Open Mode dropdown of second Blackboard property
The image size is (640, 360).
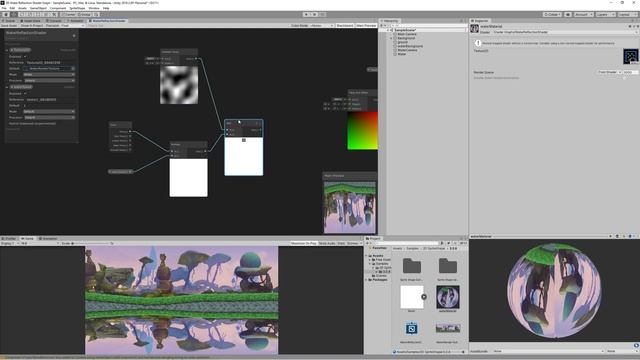click(x=49, y=111)
